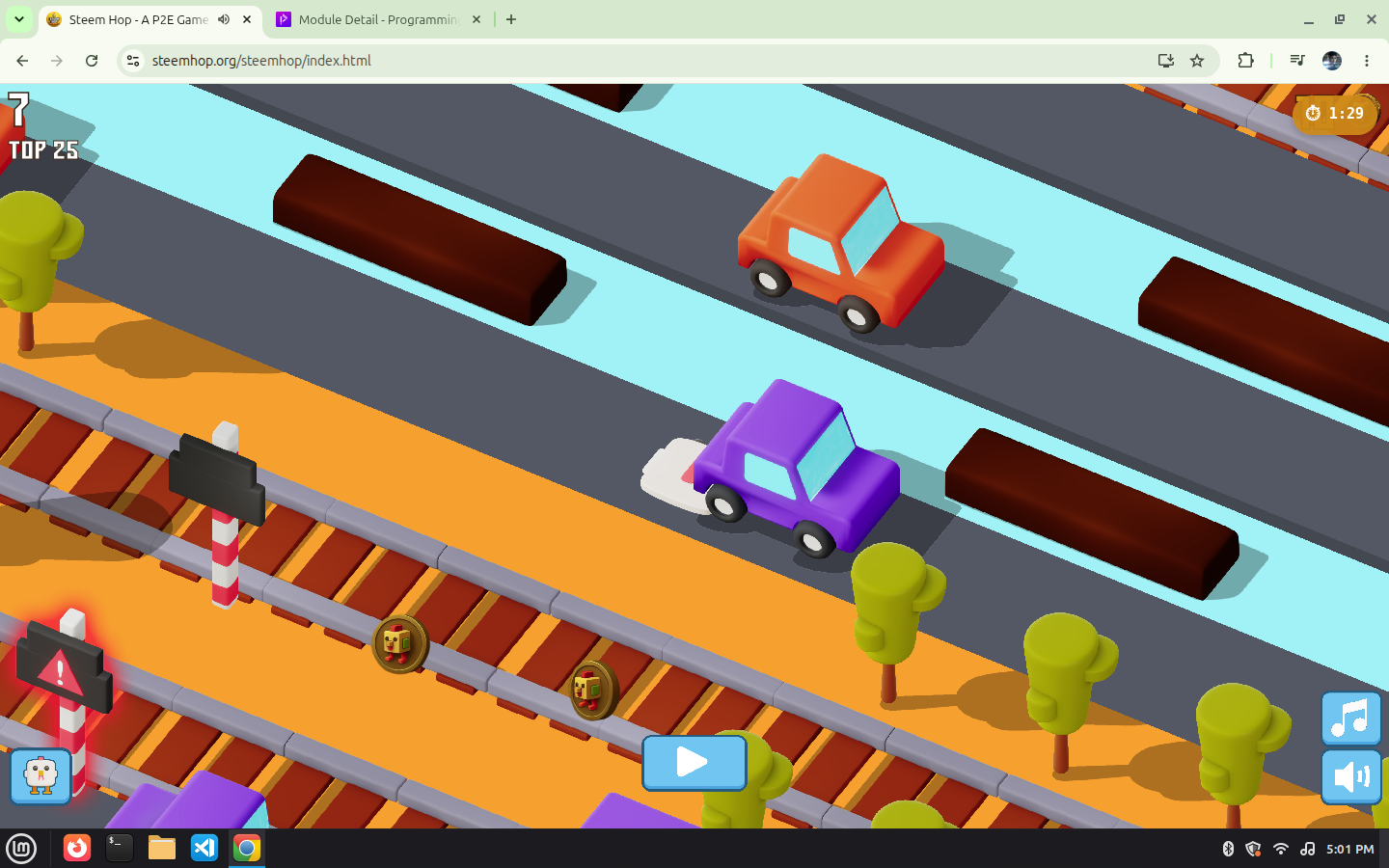Mute the Steem Hop tab audio
The width and height of the screenshot is (1389, 868).
(224, 19)
